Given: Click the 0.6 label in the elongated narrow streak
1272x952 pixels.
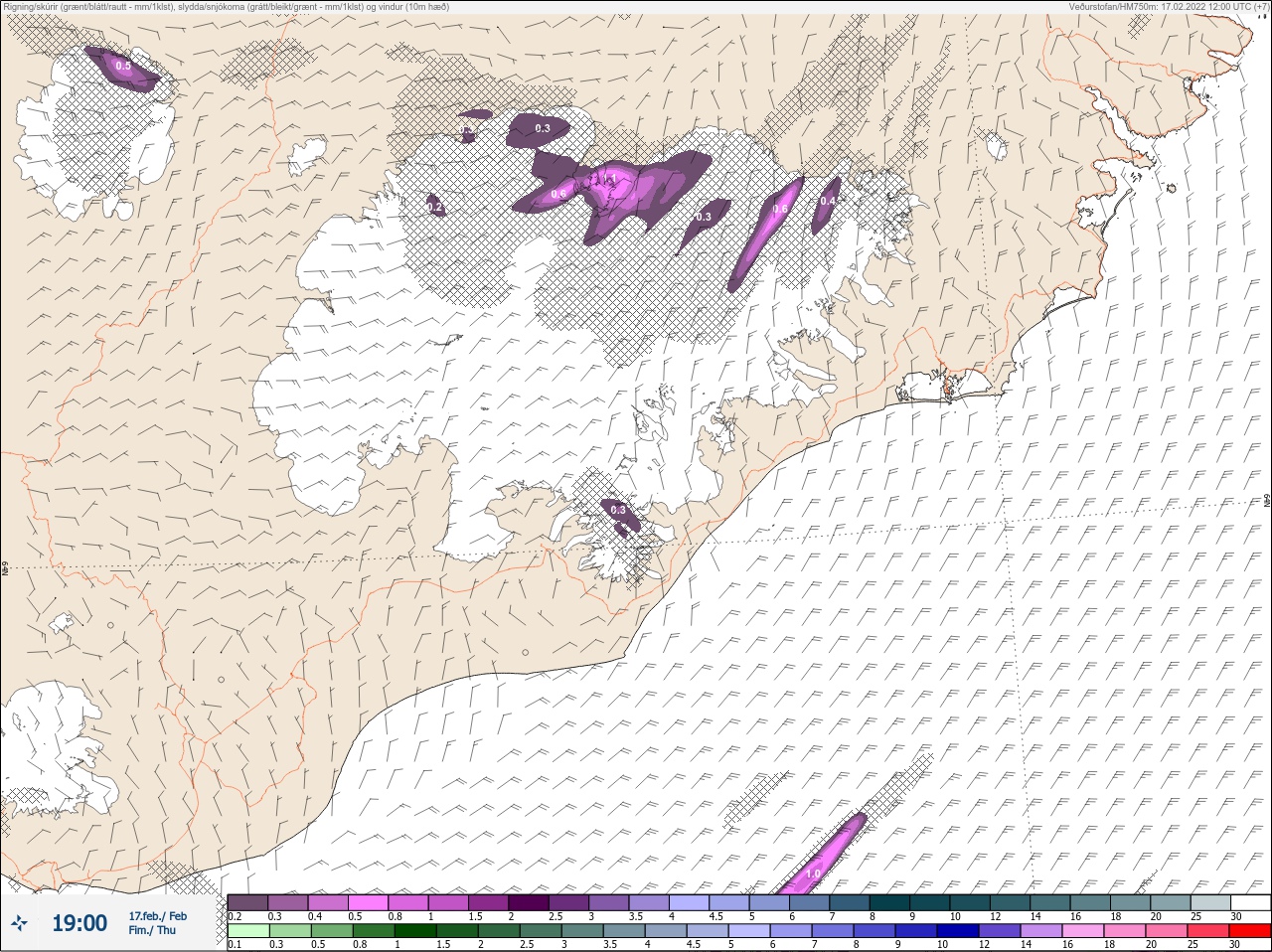Looking at the screenshot, I should point(781,209).
